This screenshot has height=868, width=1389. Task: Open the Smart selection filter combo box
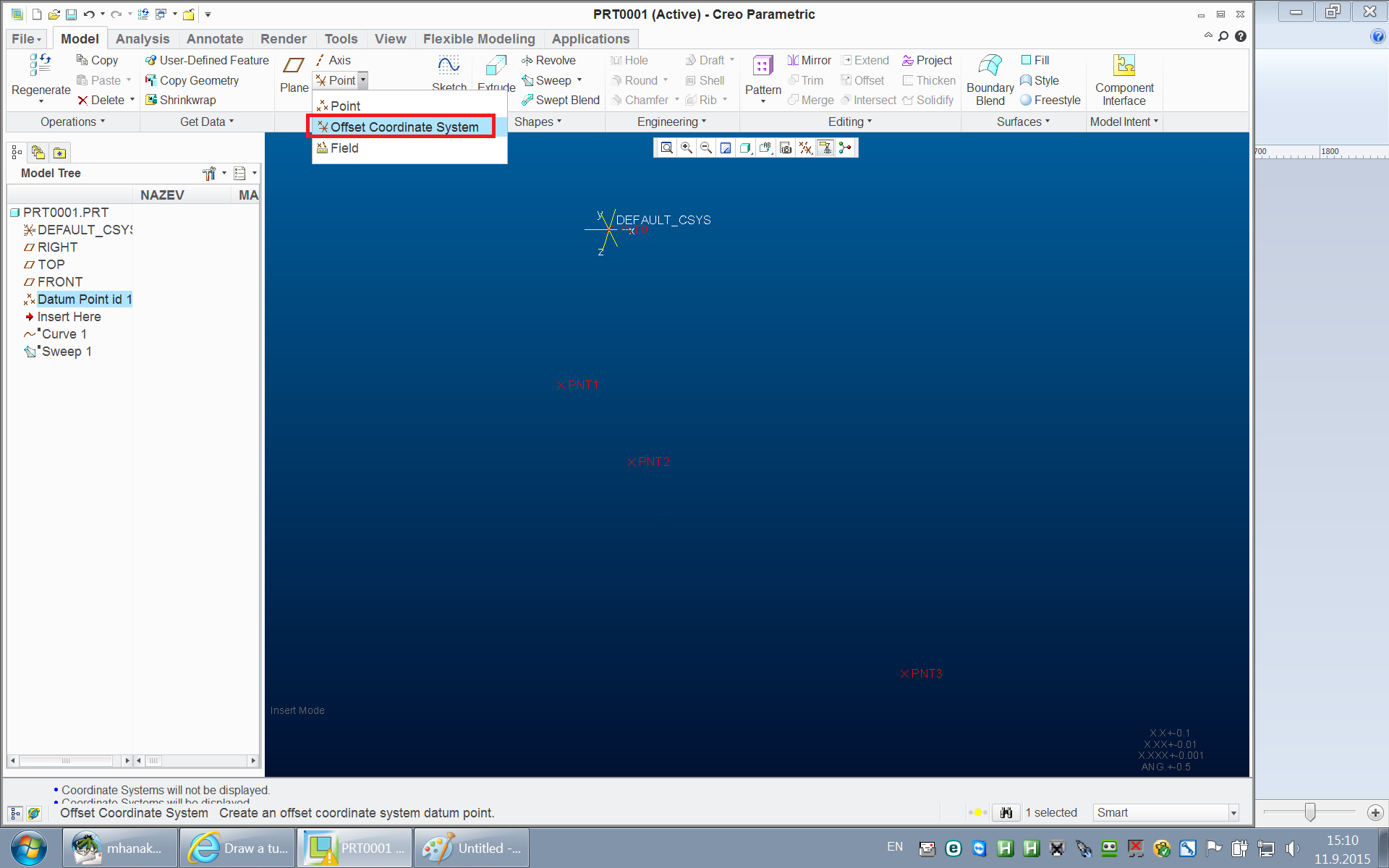coord(1166,813)
